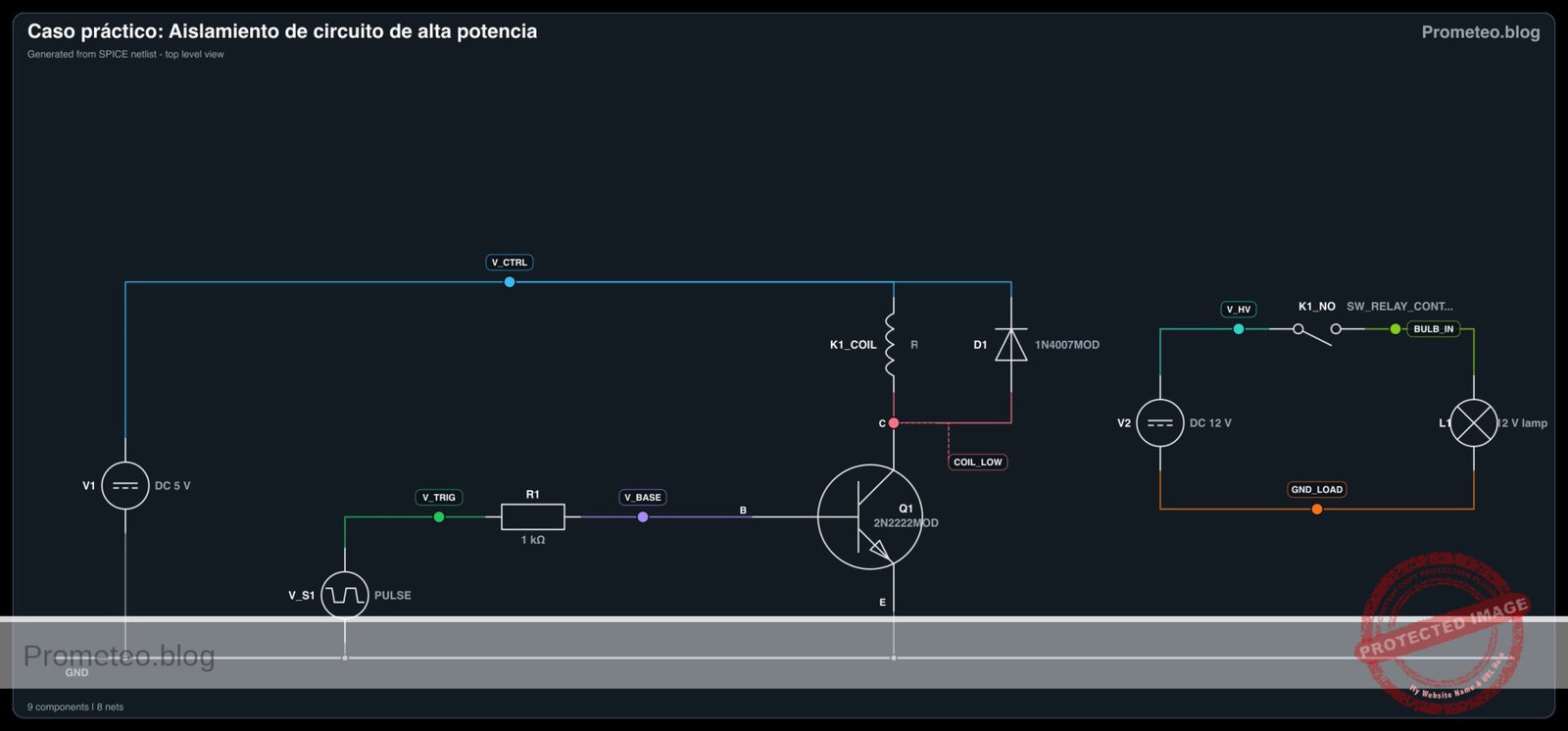The width and height of the screenshot is (1568, 731).
Task: Select the V_CTRL net label
Action: click(x=510, y=263)
